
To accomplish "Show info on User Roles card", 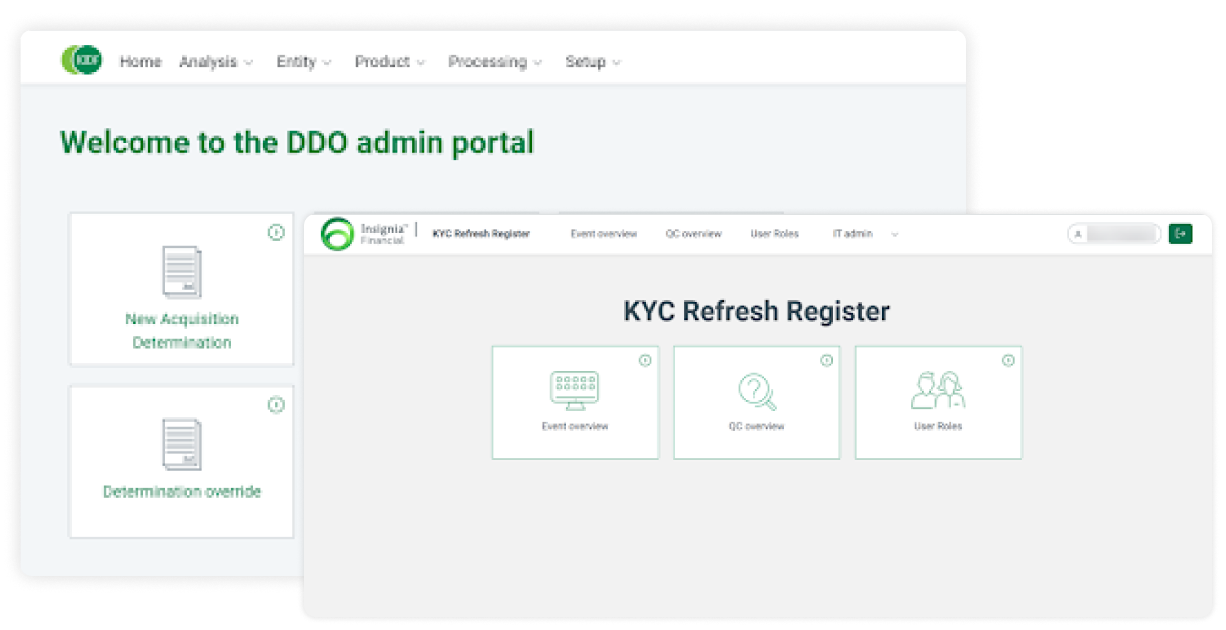I will click(1008, 360).
